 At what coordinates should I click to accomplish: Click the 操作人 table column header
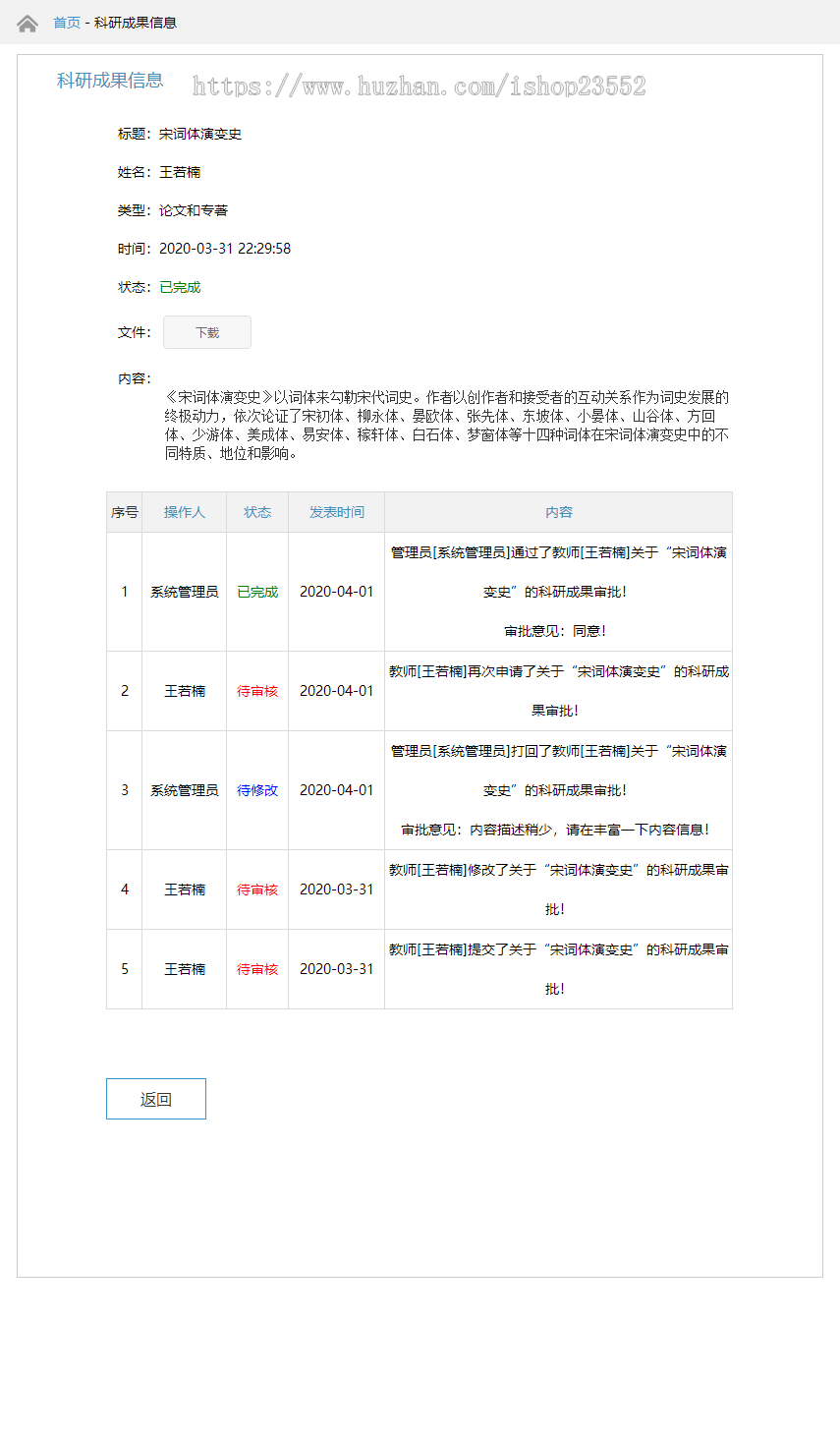pyautogui.click(x=185, y=512)
